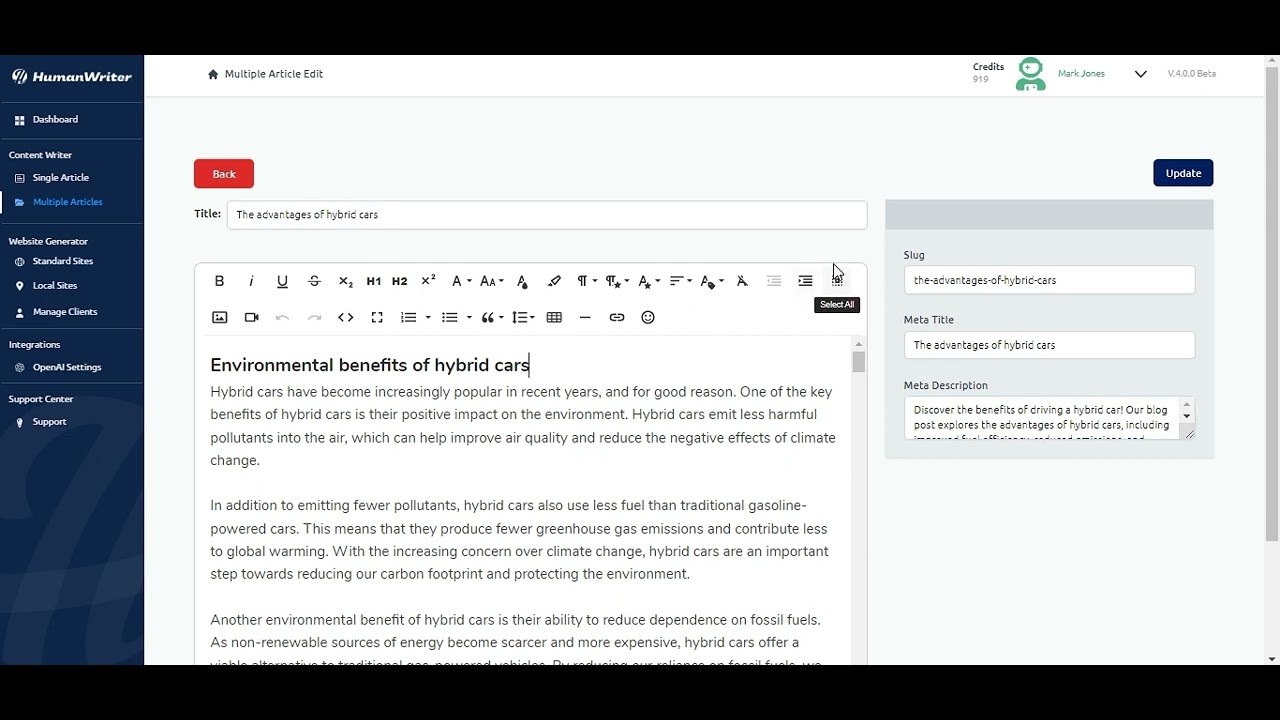Insert a video with the camera icon
1280x720 pixels.
[x=251, y=317]
